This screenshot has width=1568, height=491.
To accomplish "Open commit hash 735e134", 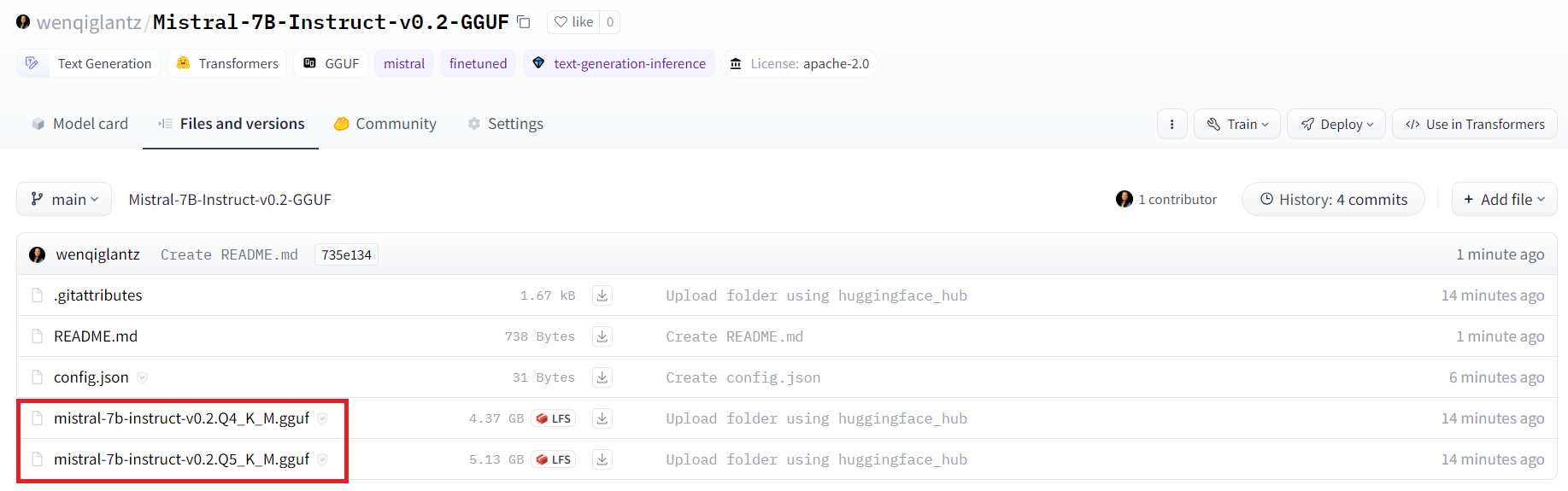I will point(346,255).
